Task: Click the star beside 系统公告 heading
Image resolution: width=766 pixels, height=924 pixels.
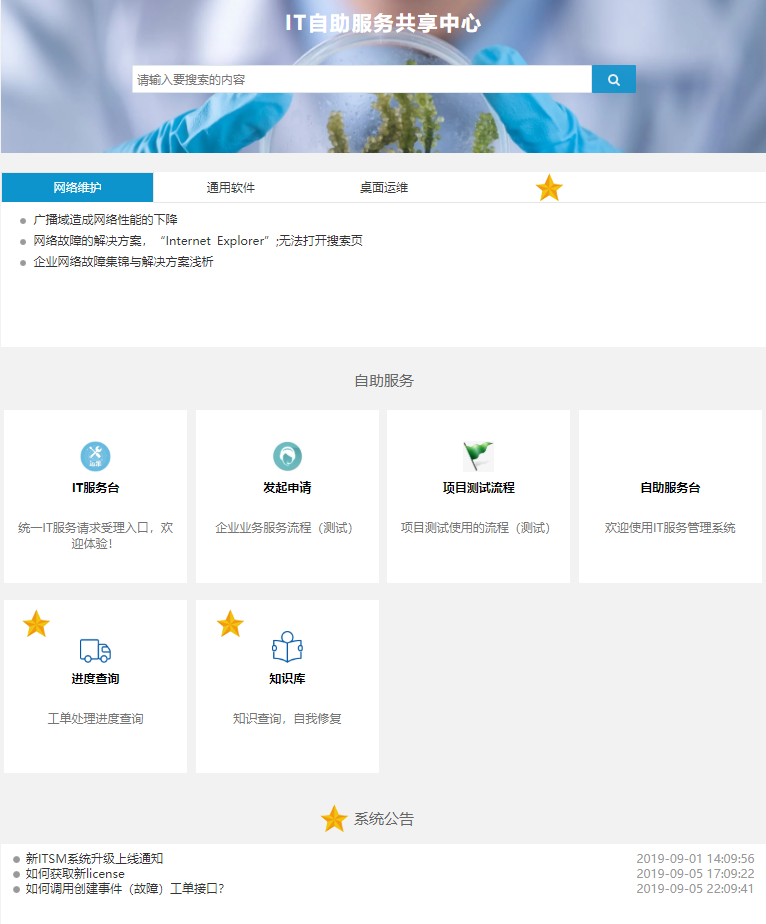Action: click(334, 819)
